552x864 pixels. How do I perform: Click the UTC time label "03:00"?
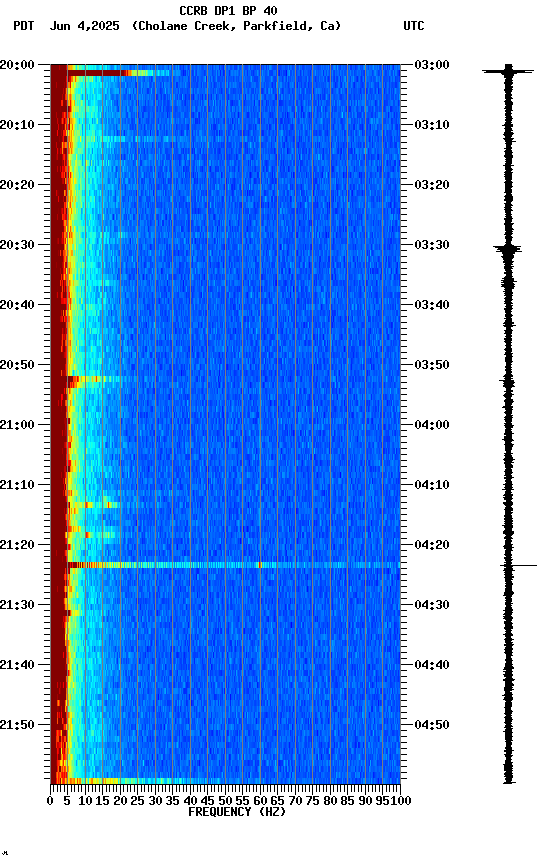pos(432,65)
